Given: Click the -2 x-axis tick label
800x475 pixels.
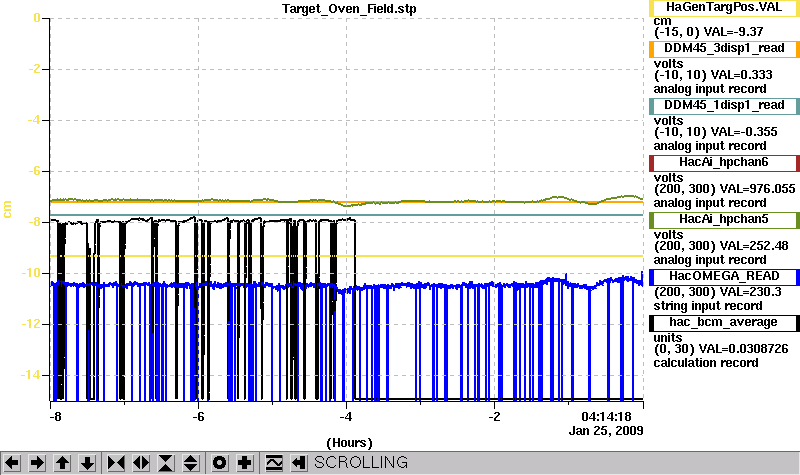Looking at the screenshot, I should point(494,417).
